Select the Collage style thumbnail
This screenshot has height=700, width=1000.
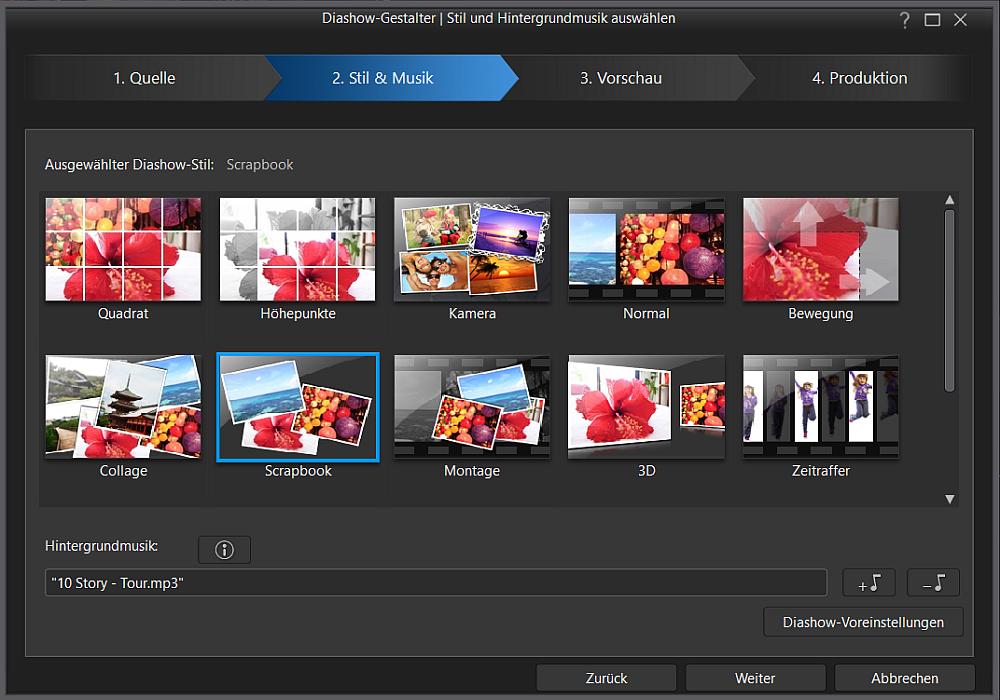123,407
